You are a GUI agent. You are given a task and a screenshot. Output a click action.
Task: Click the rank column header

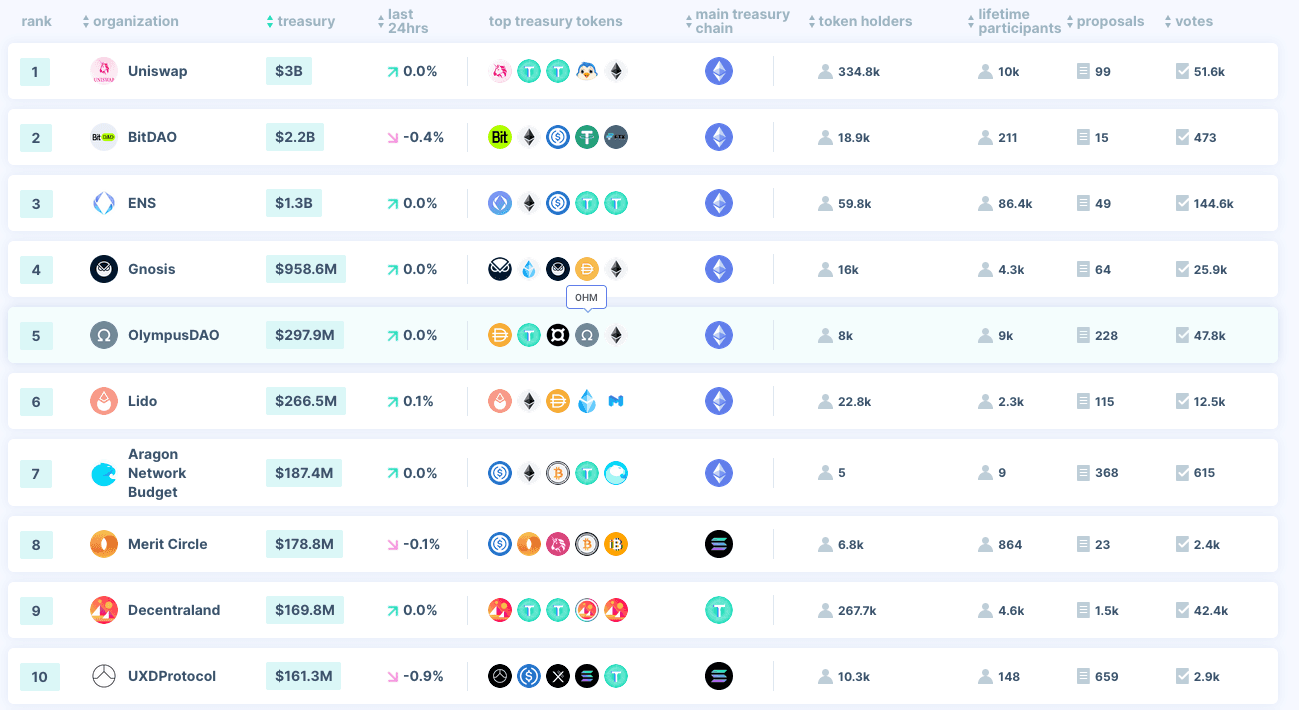pos(36,21)
